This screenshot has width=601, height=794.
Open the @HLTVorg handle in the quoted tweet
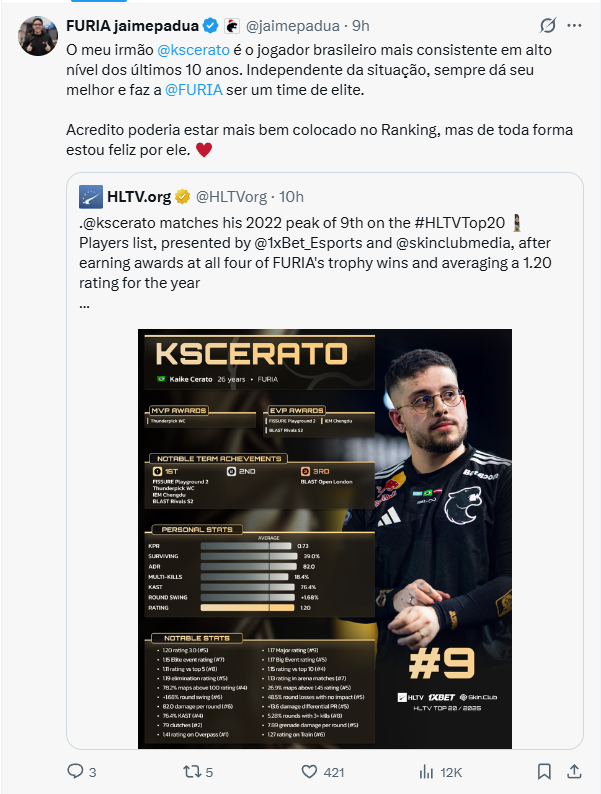pos(231,197)
